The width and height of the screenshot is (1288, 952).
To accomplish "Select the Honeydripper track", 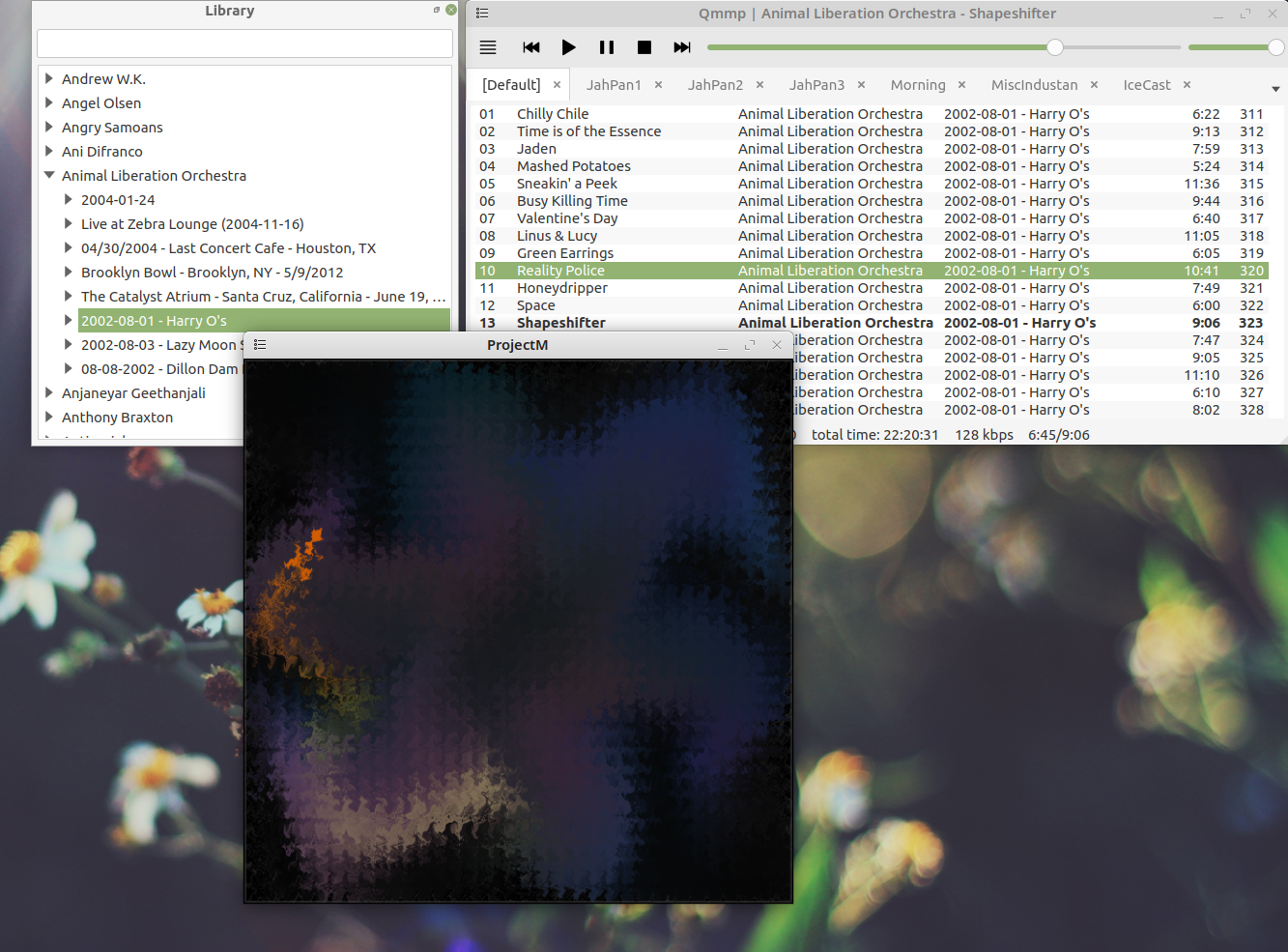I will click(872, 288).
